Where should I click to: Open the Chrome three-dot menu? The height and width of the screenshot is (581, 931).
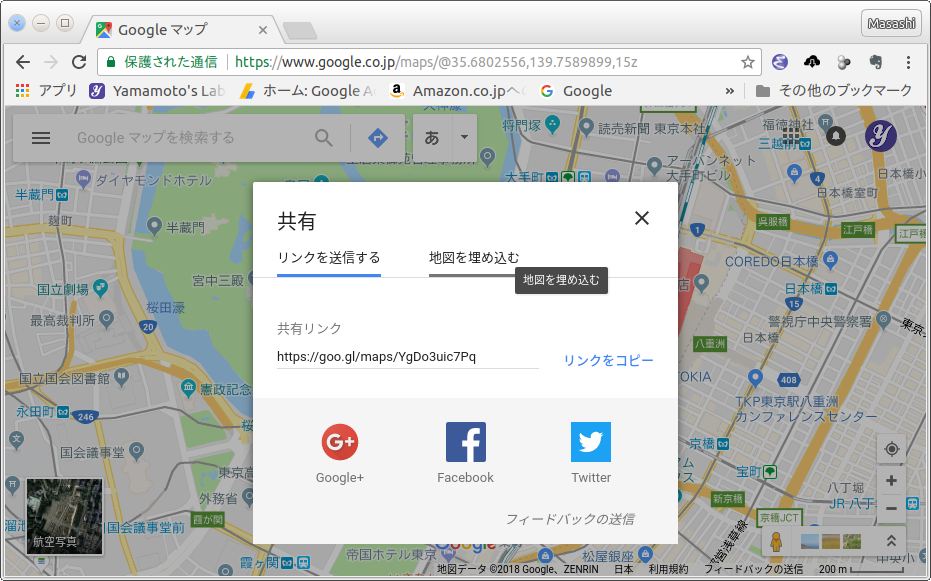coord(908,62)
